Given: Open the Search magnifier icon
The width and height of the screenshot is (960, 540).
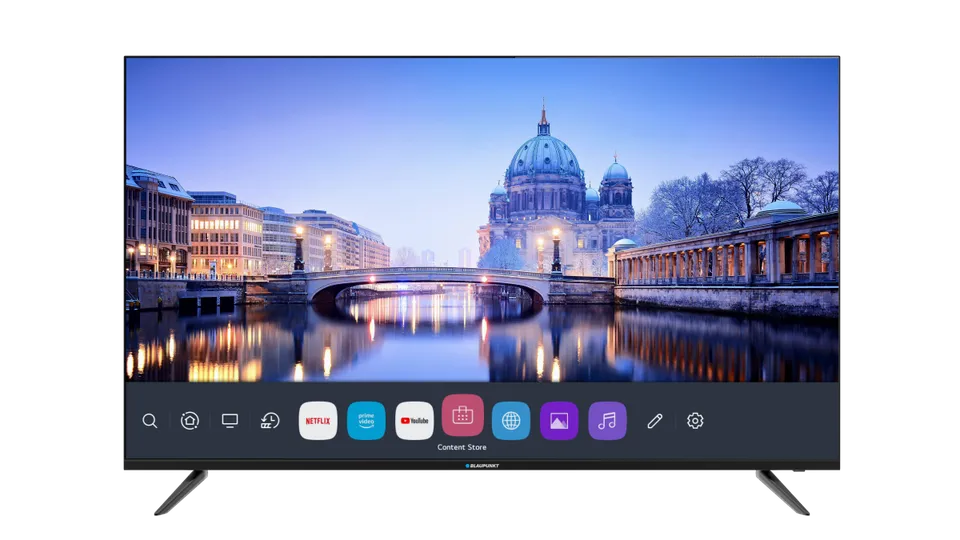Looking at the screenshot, I should point(150,421).
